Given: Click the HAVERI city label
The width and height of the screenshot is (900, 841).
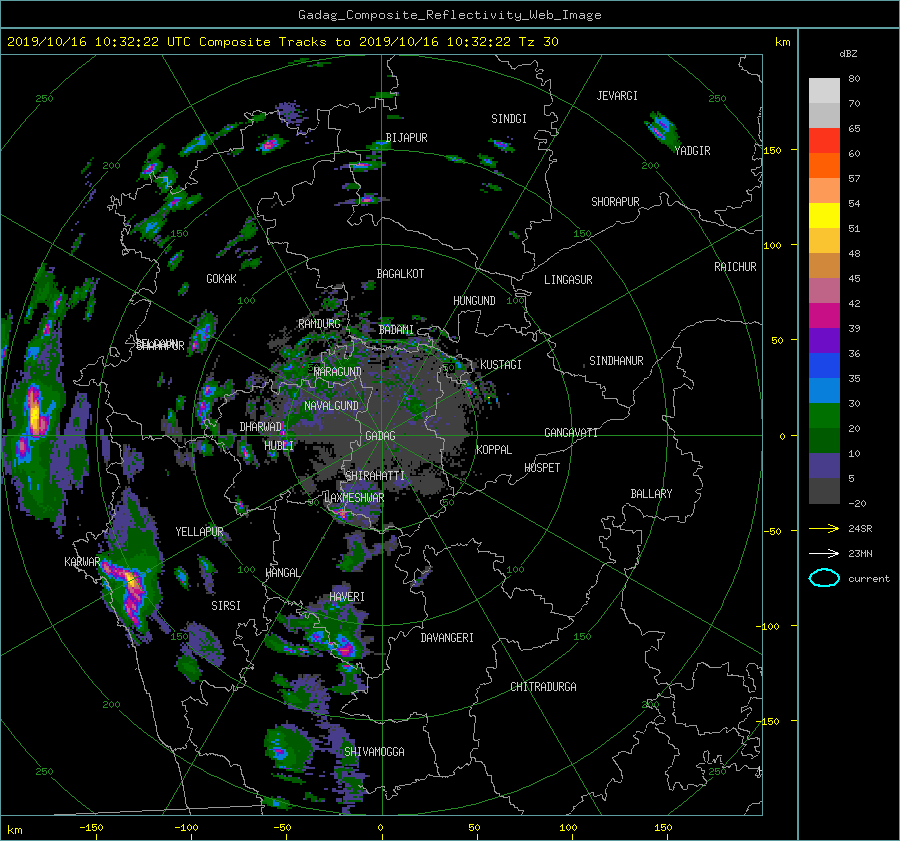Looking at the screenshot, I should coord(347,597).
